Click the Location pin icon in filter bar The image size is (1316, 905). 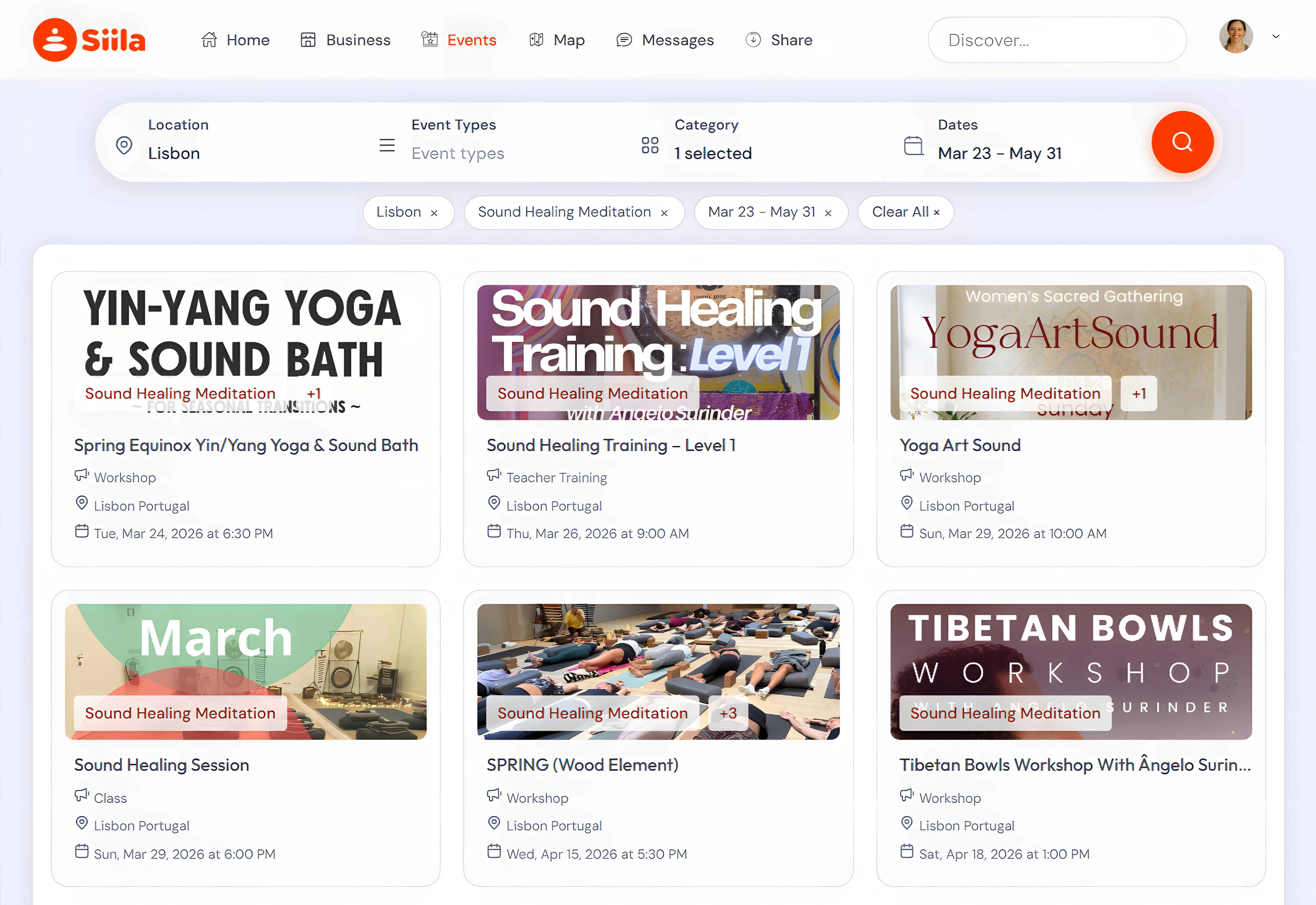tap(124, 146)
